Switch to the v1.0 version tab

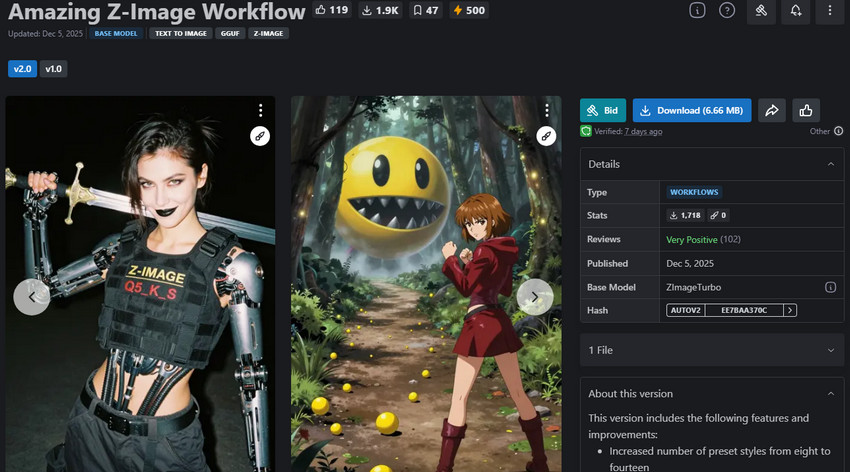[54, 69]
